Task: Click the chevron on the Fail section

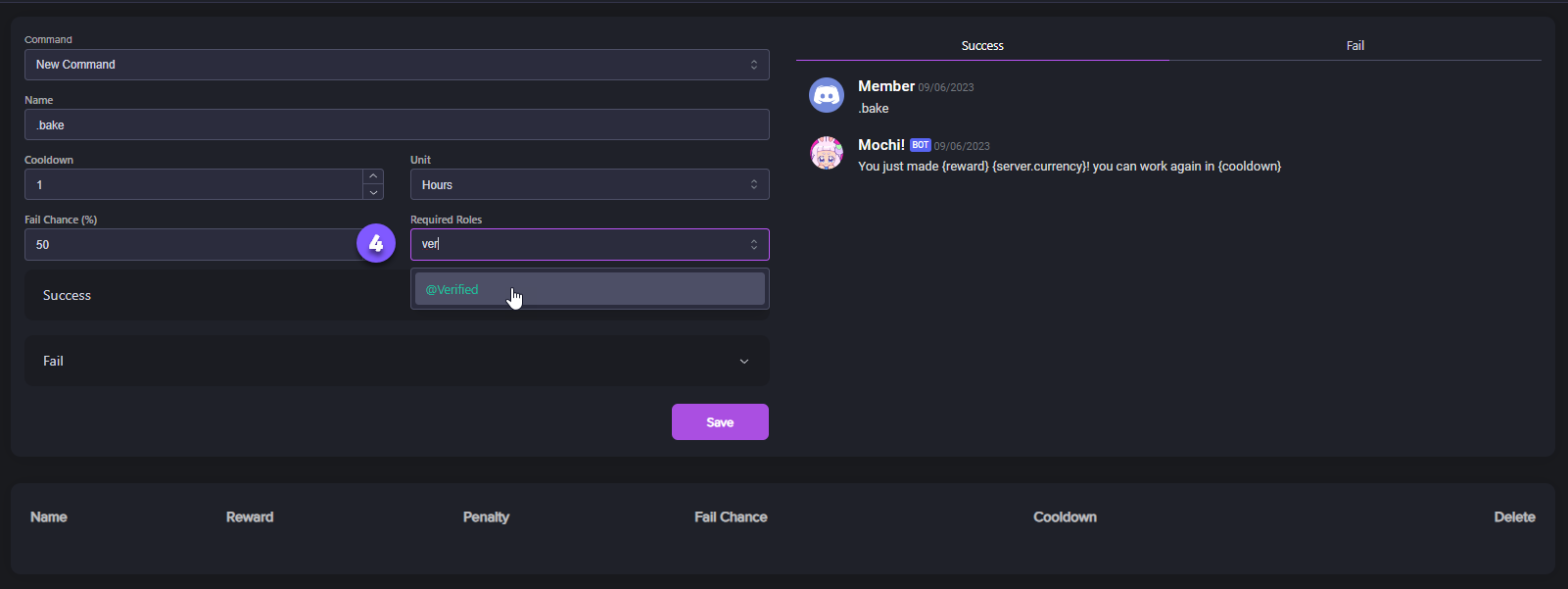Action: click(x=744, y=362)
